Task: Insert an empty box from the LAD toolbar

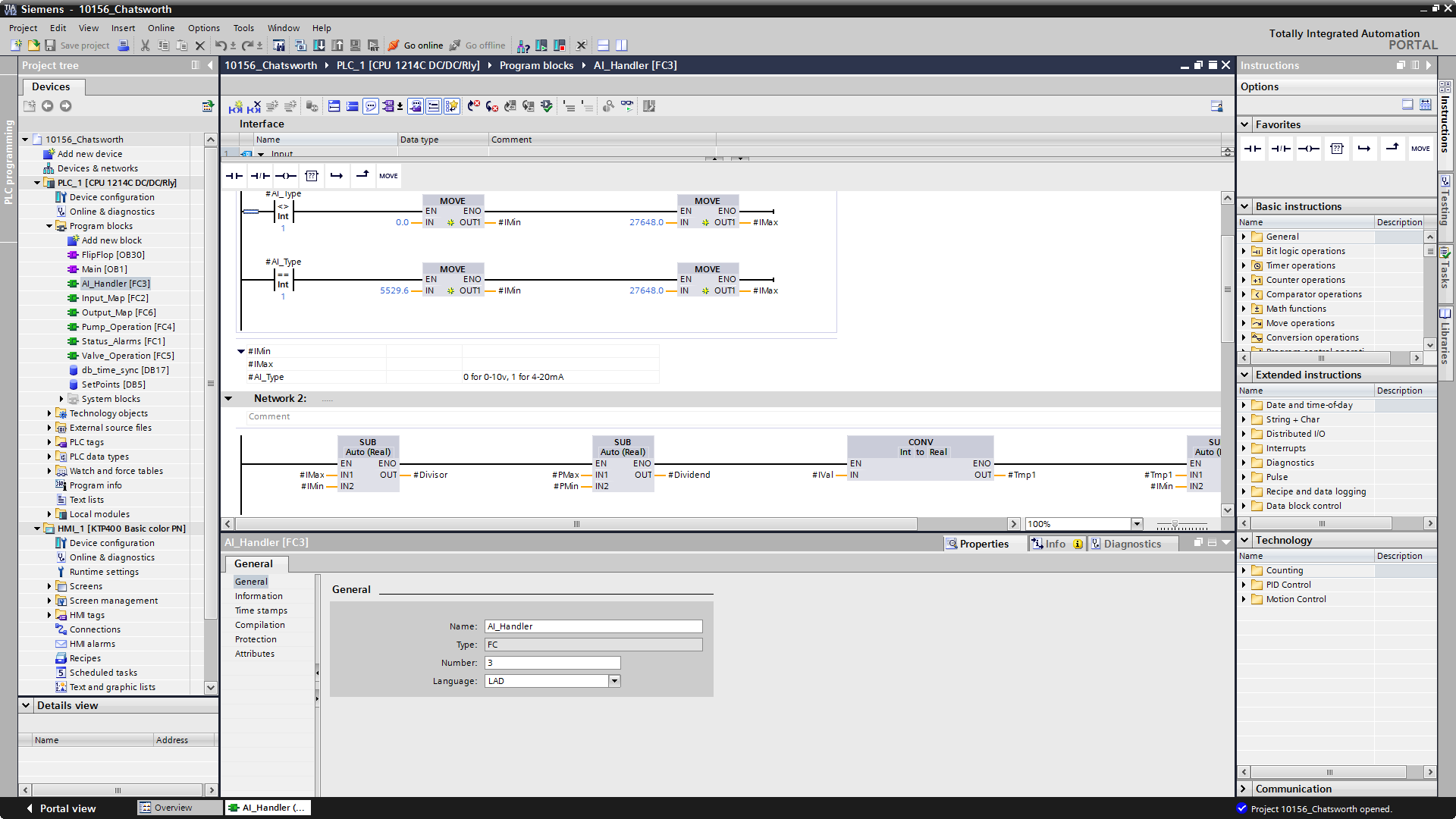Action: point(312,175)
